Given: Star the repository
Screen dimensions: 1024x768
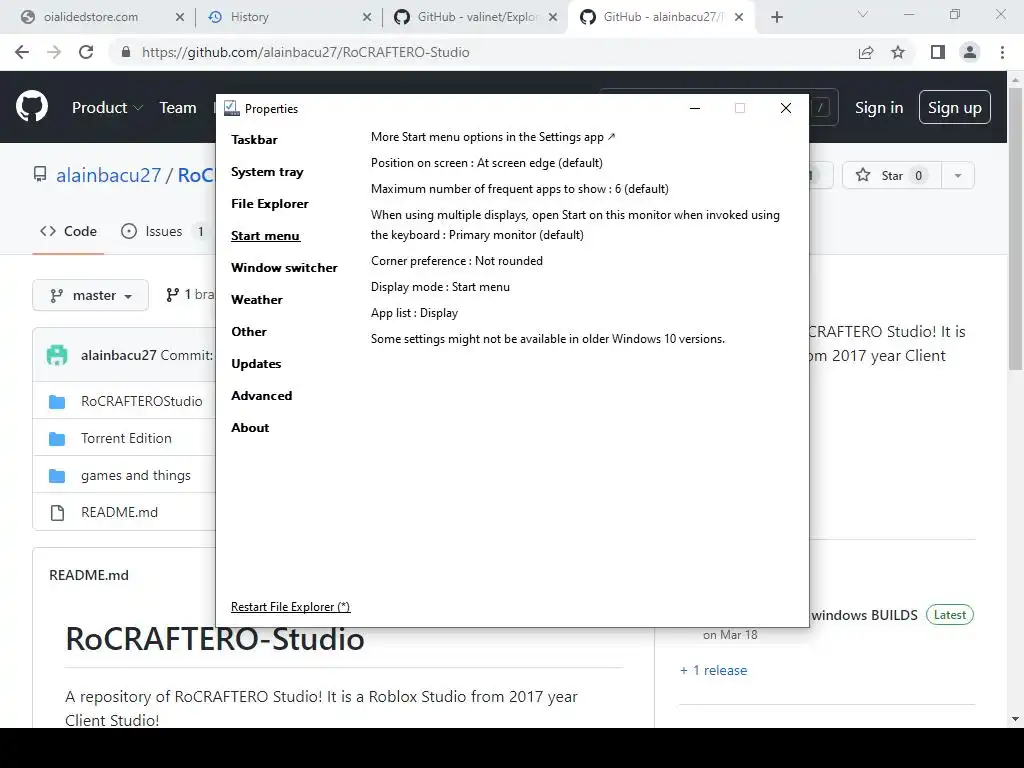Looking at the screenshot, I should 891,175.
